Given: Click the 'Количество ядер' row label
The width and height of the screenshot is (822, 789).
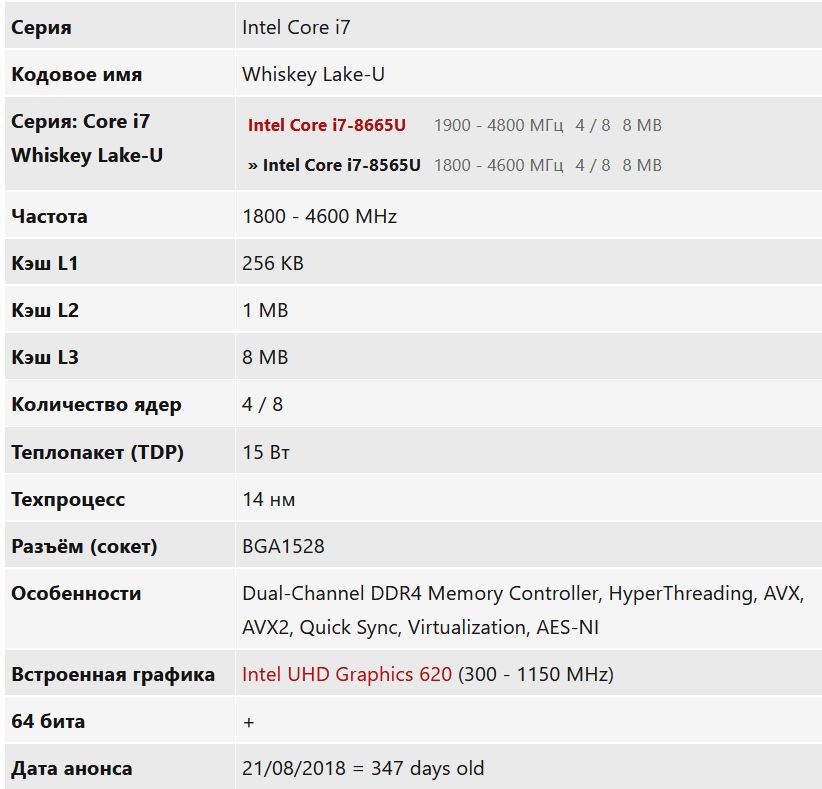Looking at the screenshot, I should coord(96,405).
